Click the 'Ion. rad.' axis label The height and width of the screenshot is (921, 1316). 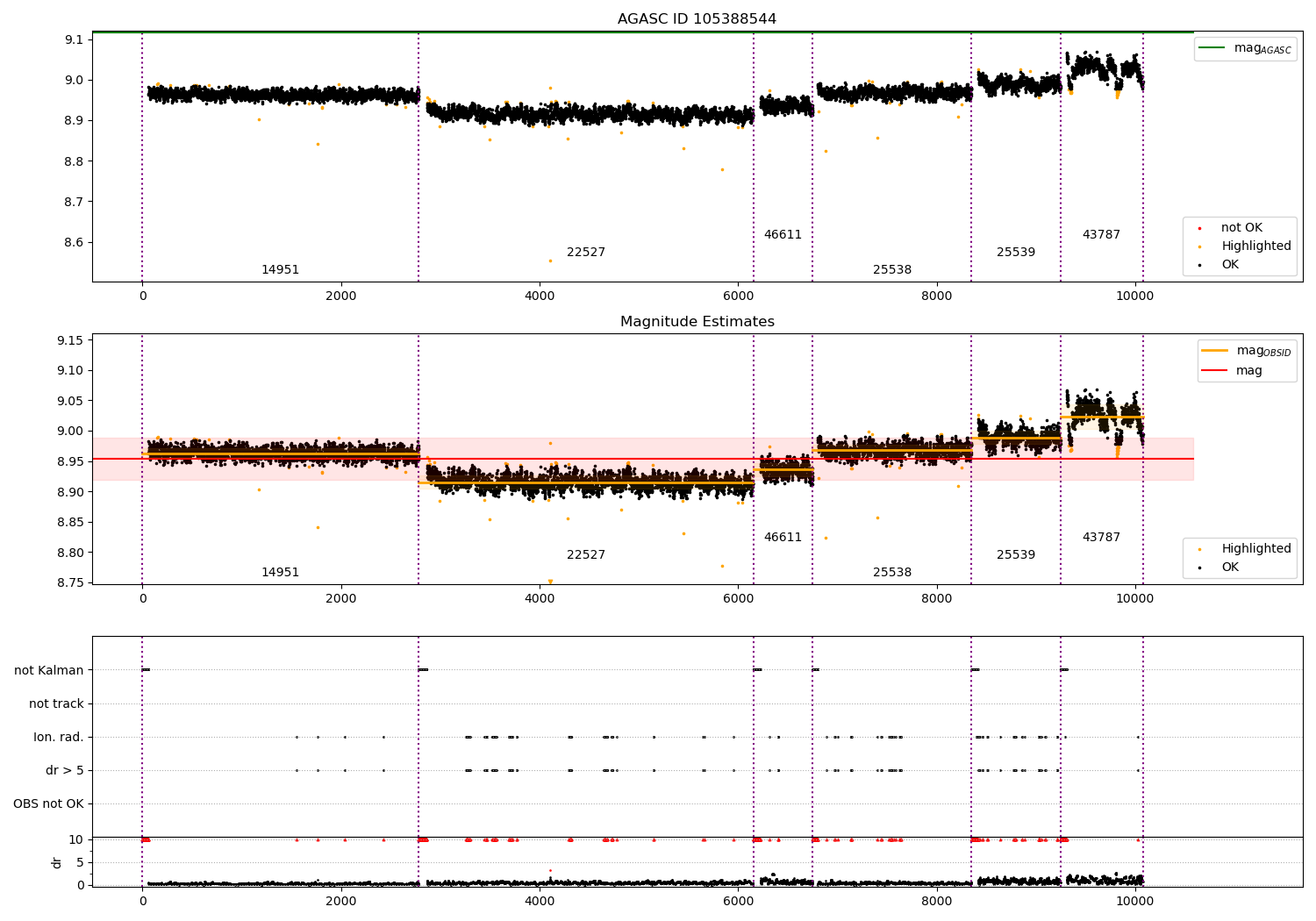59,738
